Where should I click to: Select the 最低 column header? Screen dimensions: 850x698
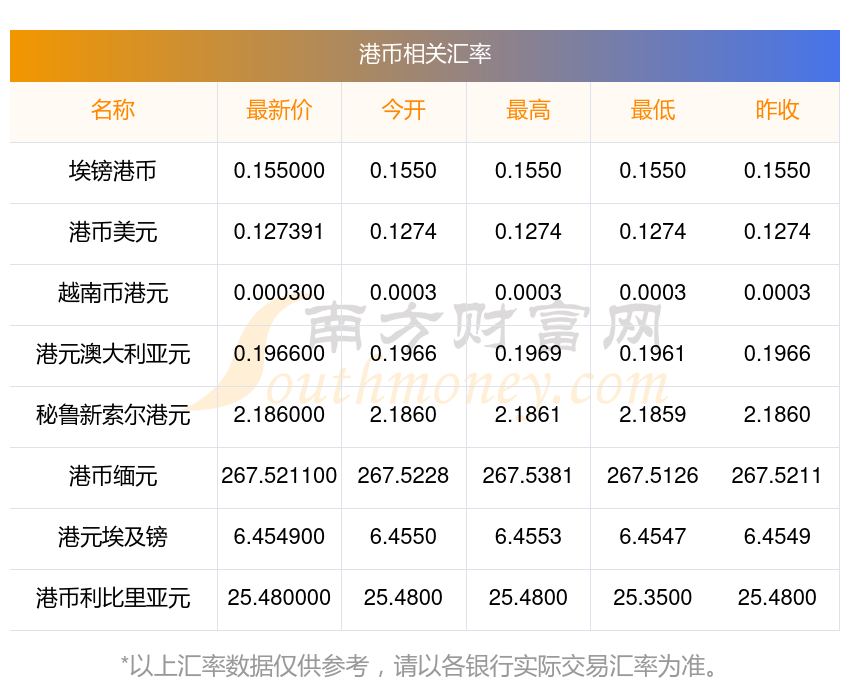[653, 110]
